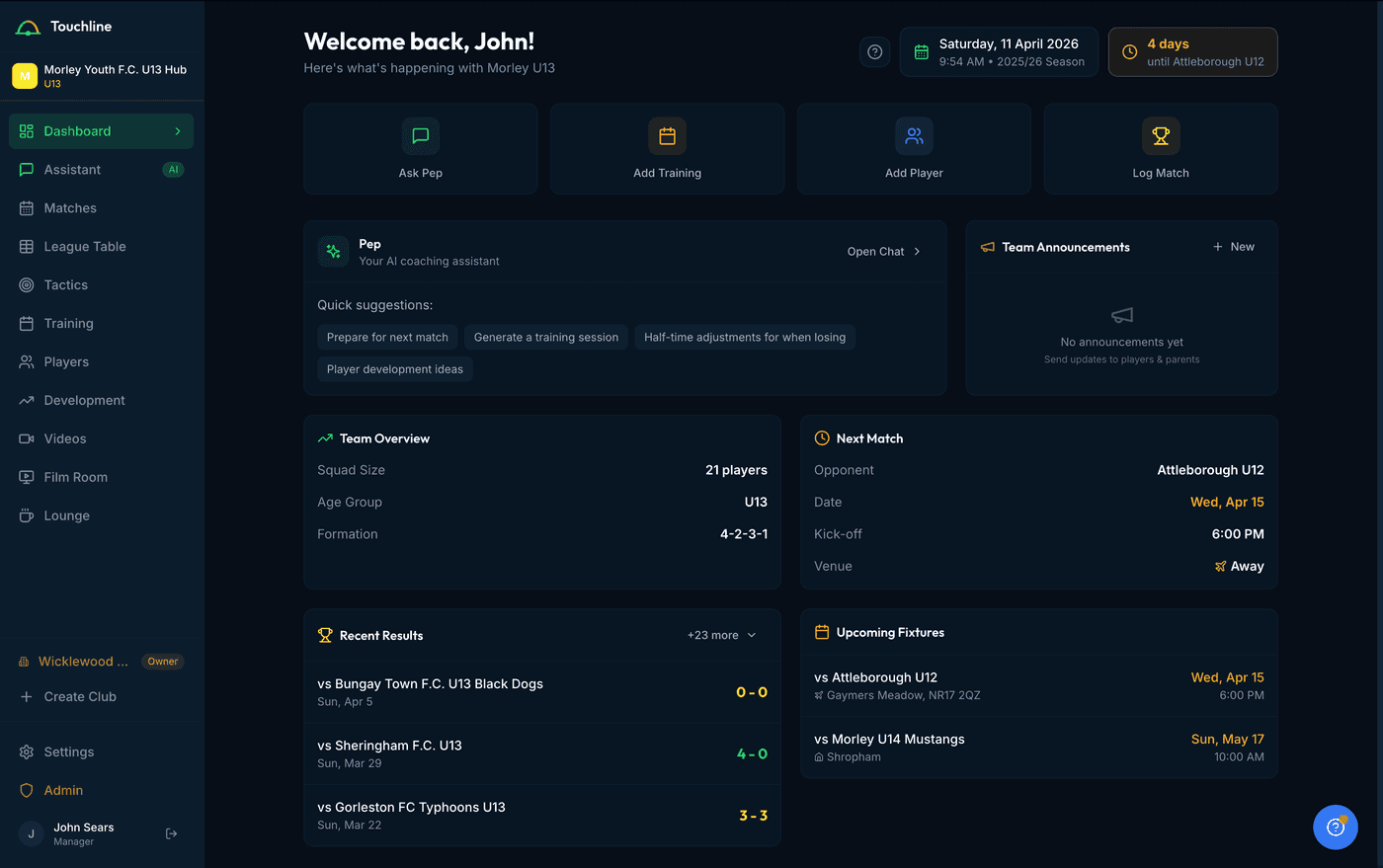
Task: Click the Team Announcements megaphone header icon
Action: [x=988, y=247]
